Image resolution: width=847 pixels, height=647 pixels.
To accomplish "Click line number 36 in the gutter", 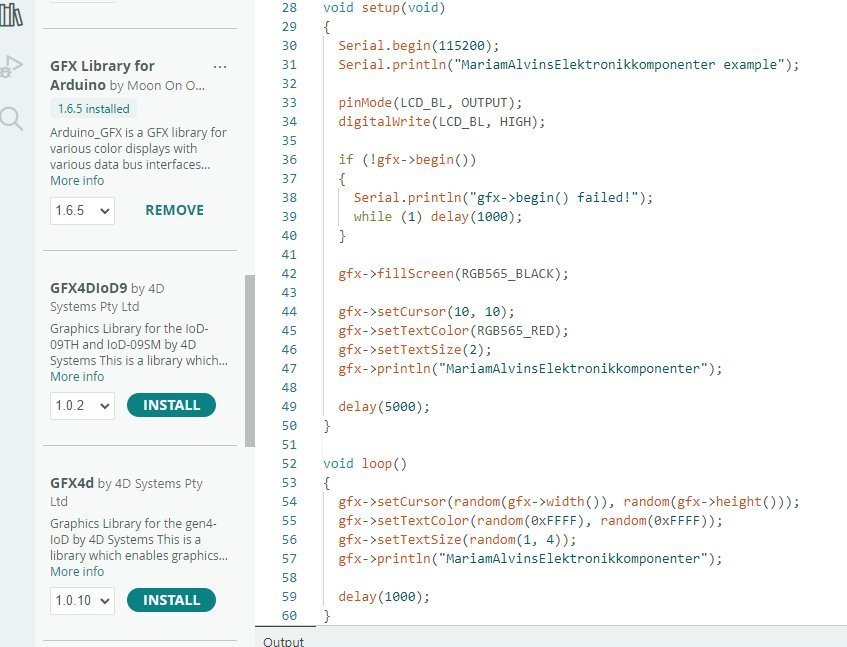I will 289,159.
